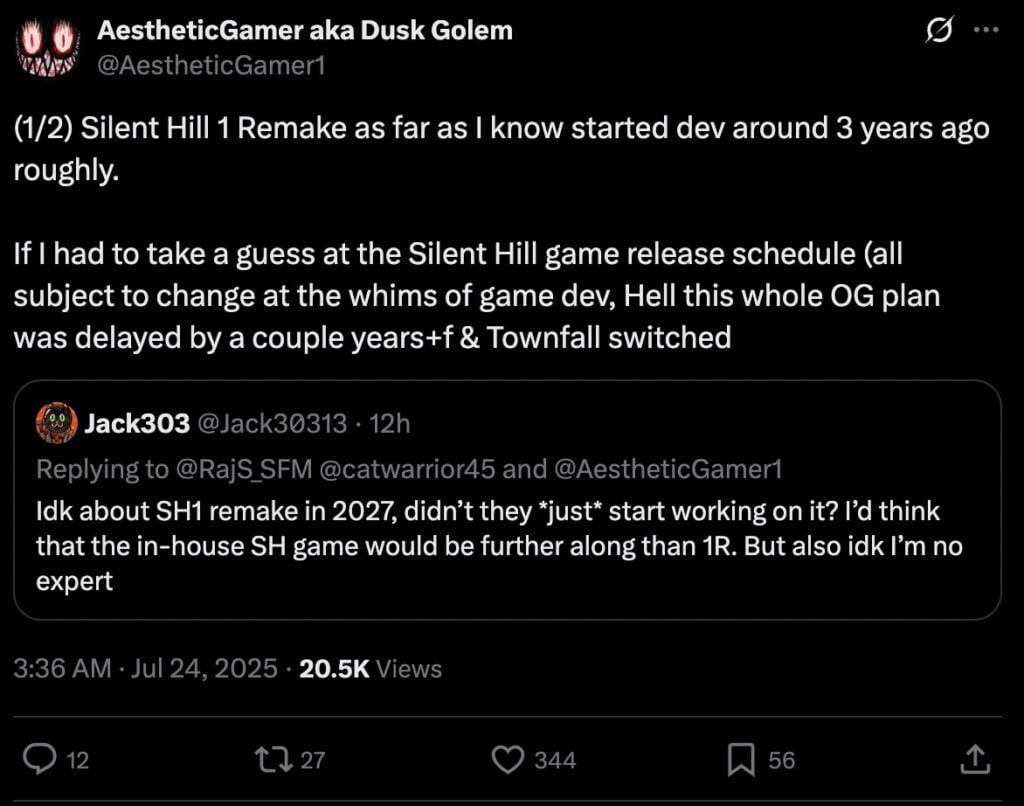The width and height of the screenshot is (1024, 806).
Task: Open Jack303's cat avatar
Action: 57,423
